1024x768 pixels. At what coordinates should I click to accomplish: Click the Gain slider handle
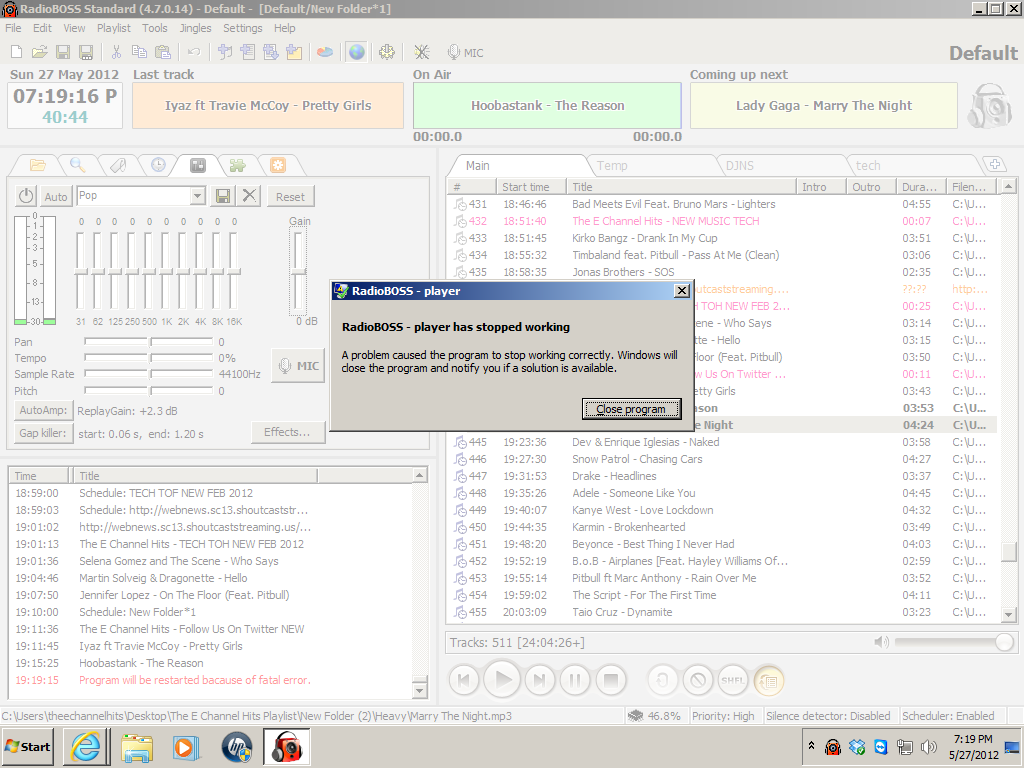pos(298,271)
